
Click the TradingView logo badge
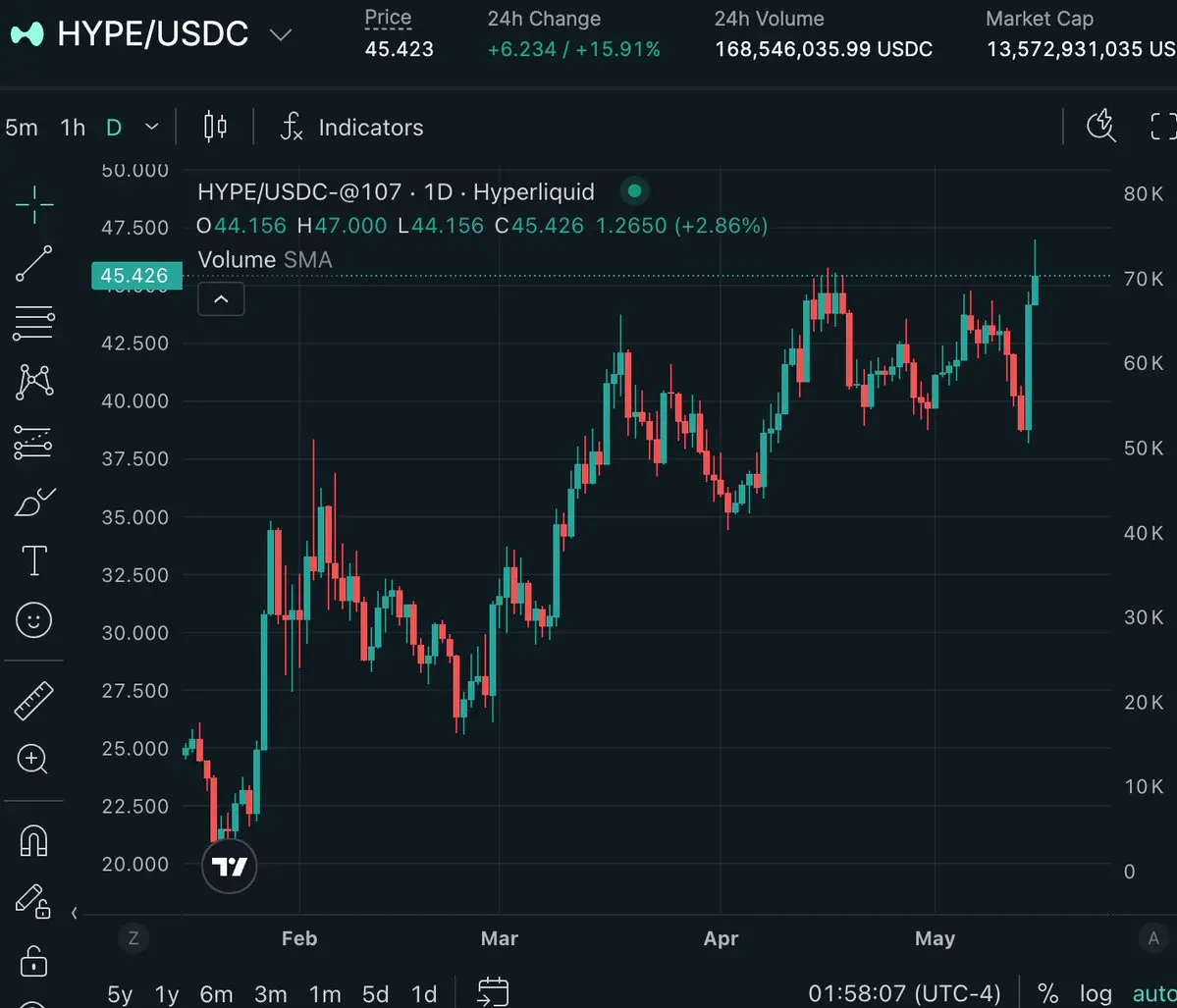[x=229, y=866]
